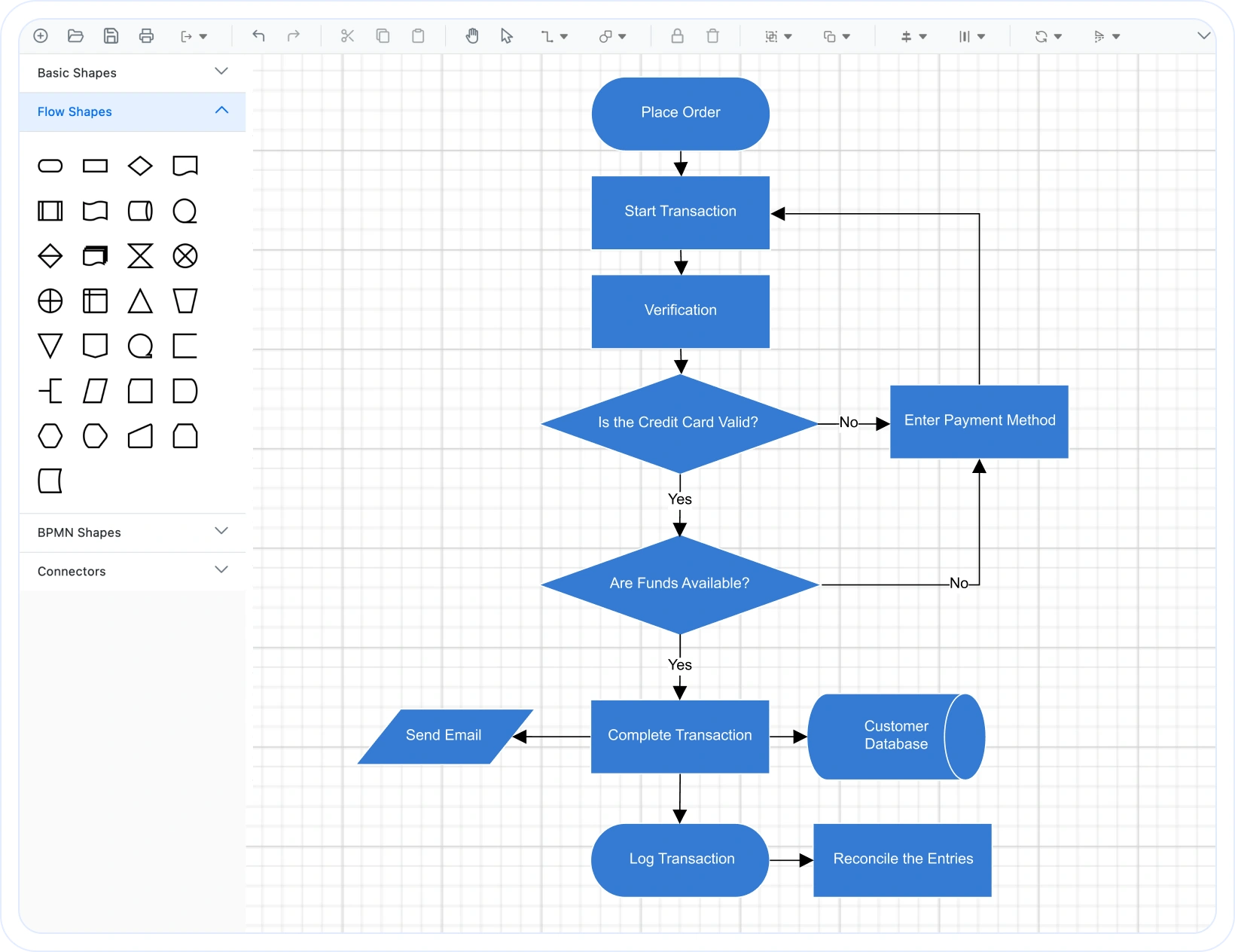Delete selection with the trash icon

click(x=712, y=35)
